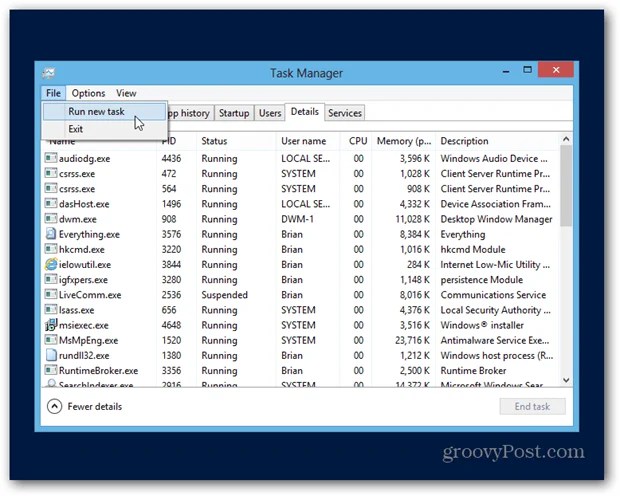Click the DWM-1 user name cell
This screenshot has width=620, height=496.
click(x=297, y=219)
